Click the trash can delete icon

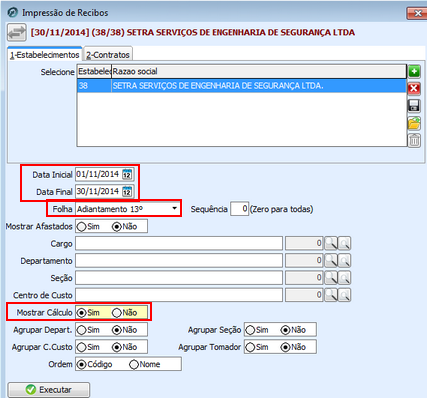tap(414, 141)
